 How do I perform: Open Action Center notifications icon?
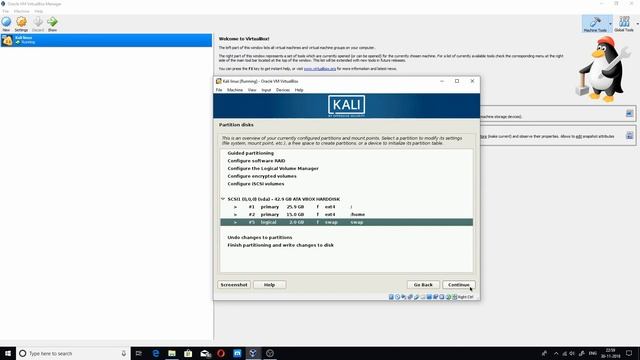coord(629,353)
